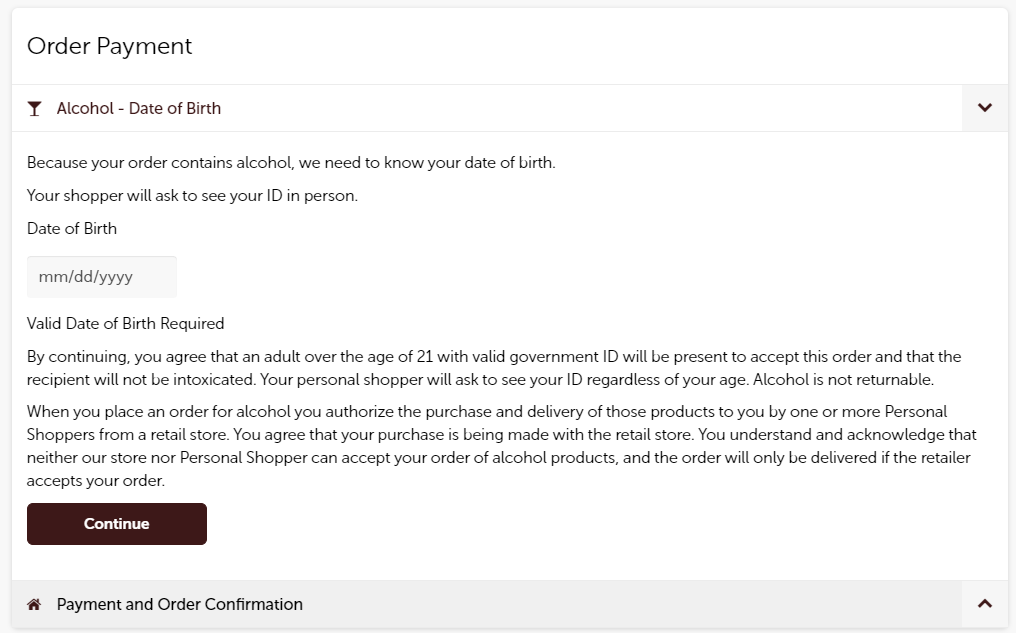
Task: Click the Valid Date of Birth Required message
Action: pos(126,323)
